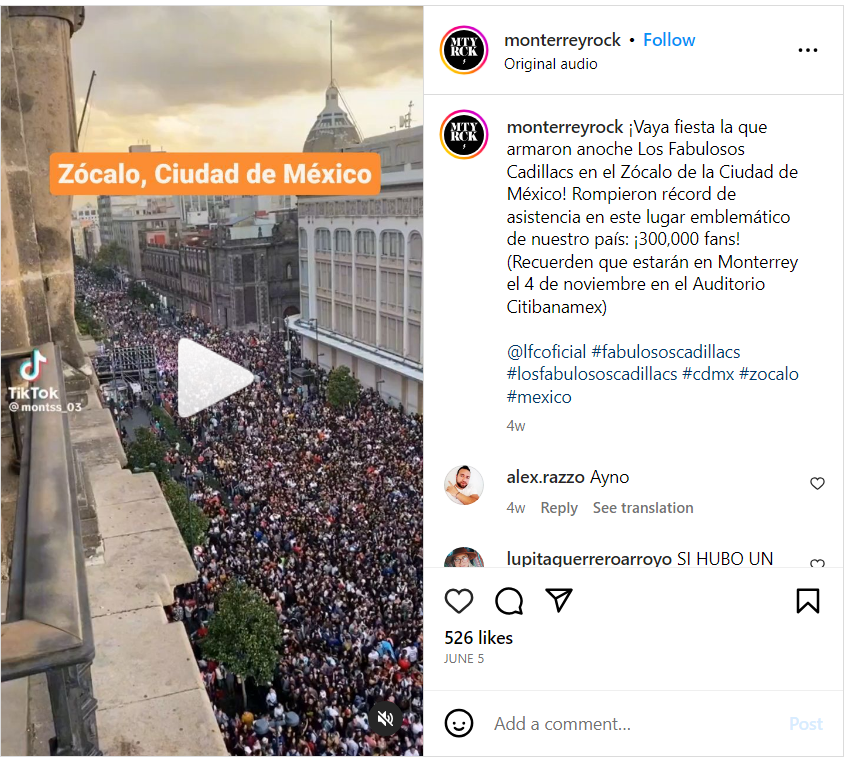Open the emoji picker smiley icon

tap(459, 723)
